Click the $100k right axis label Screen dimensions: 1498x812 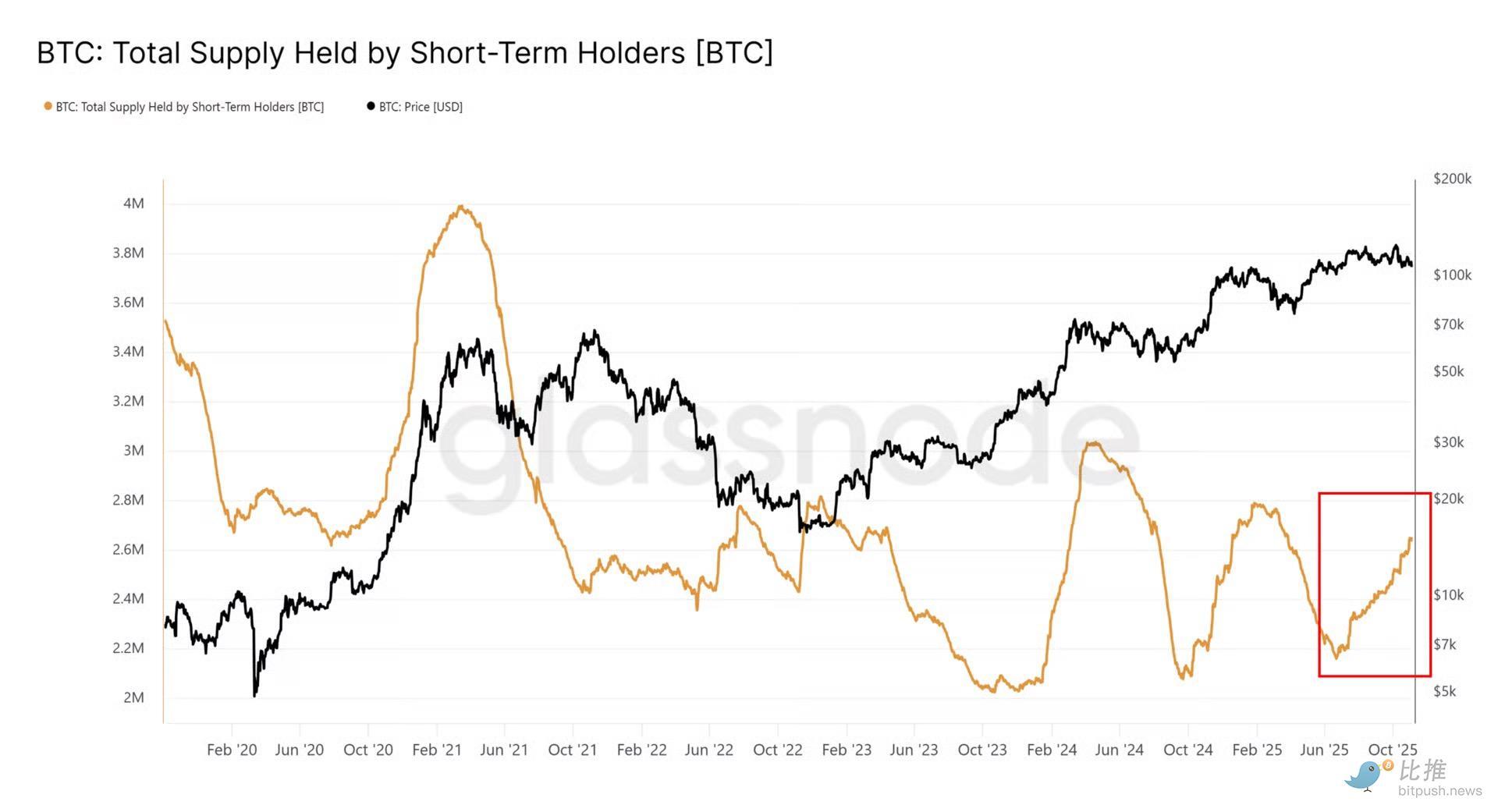(x=1452, y=275)
